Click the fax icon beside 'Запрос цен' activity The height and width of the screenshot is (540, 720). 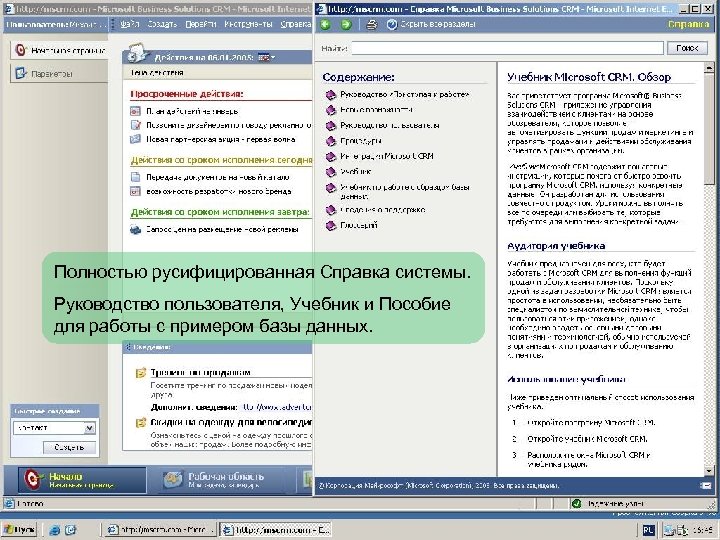click(135, 229)
